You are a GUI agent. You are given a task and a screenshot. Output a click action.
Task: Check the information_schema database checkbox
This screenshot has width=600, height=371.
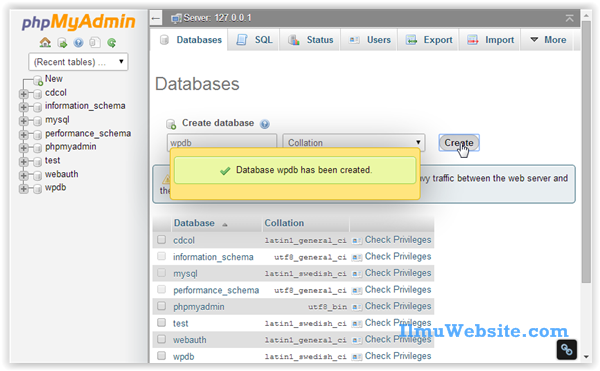click(161, 256)
